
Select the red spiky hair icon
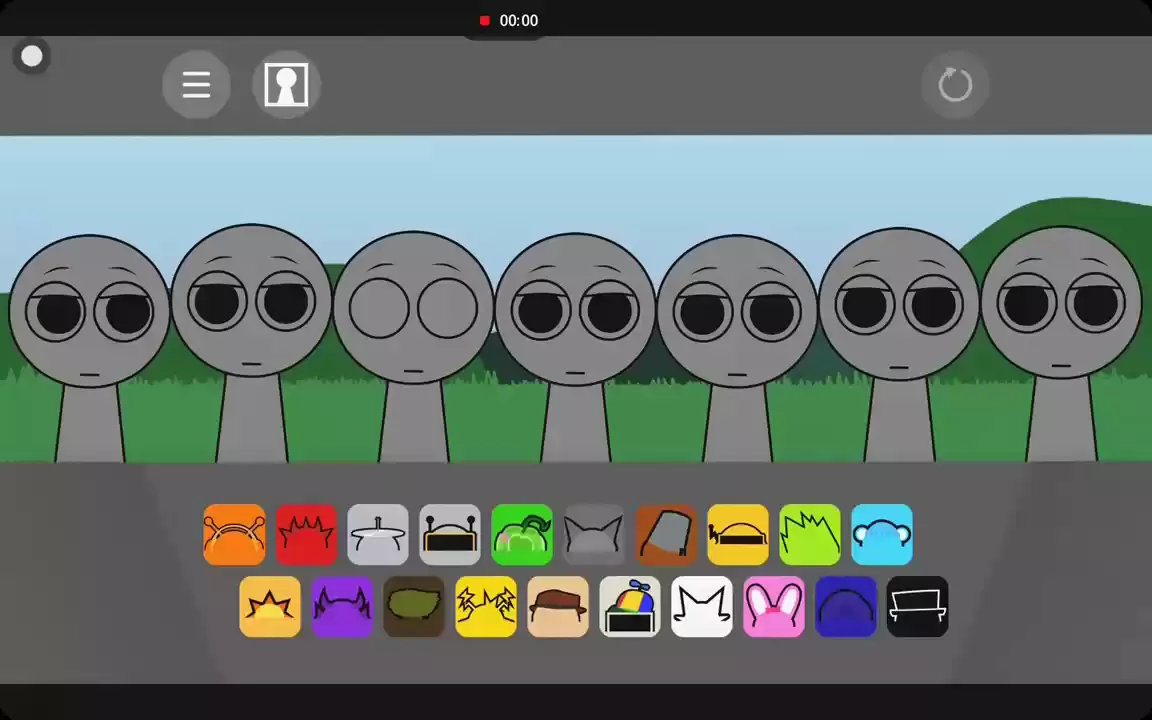[306, 535]
